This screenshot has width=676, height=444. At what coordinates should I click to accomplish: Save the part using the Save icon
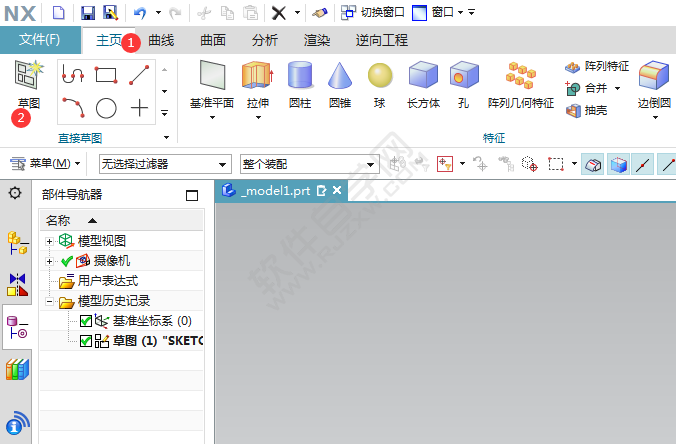coord(88,13)
